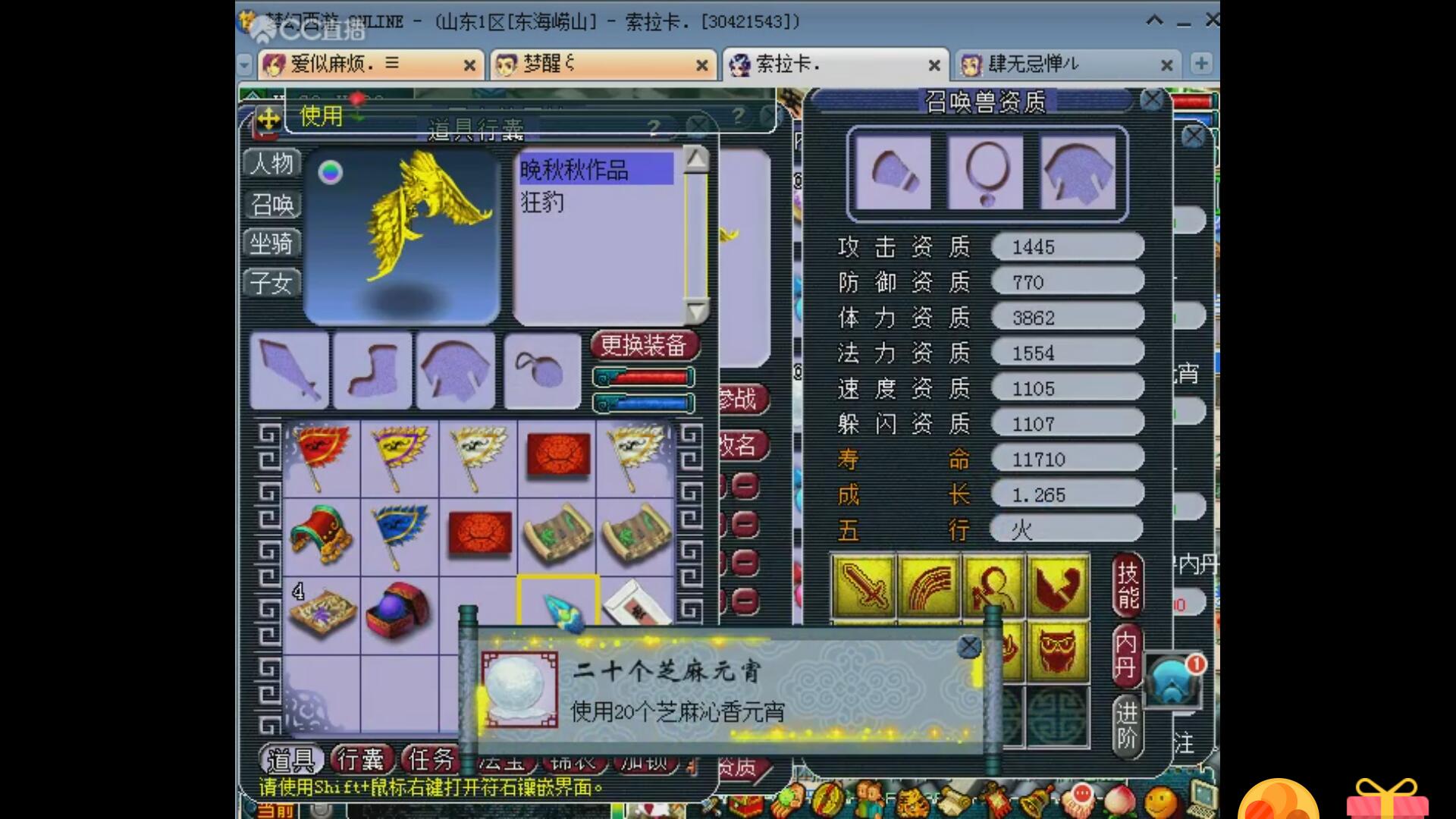Click the pet collar equipment slot
Viewport: 1456px width, 819px height.
click(x=986, y=172)
